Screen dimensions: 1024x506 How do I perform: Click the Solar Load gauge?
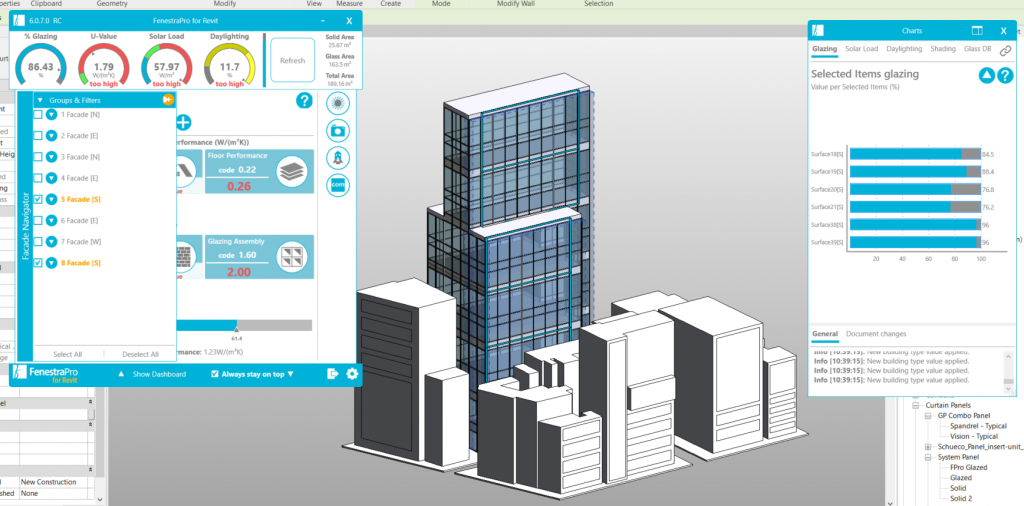166,67
